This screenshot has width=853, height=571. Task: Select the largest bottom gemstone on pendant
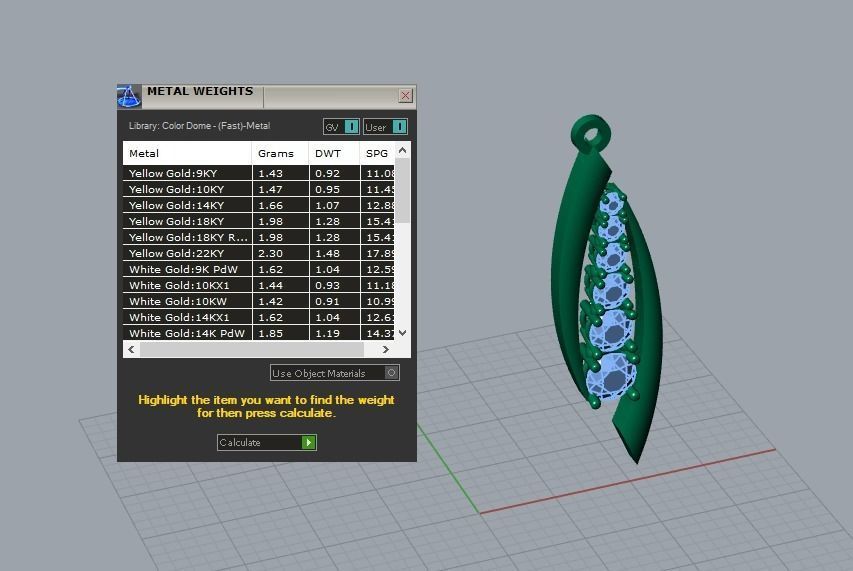tap(612, 376)
